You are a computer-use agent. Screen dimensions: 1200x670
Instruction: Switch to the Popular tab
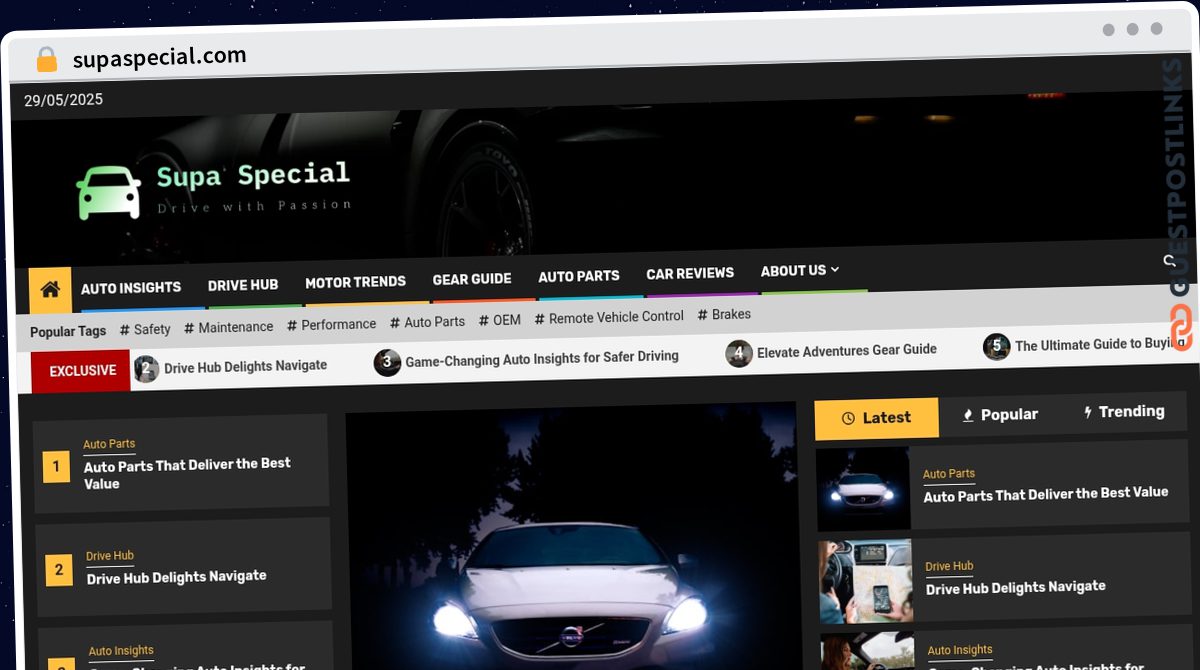coord(999,415)
